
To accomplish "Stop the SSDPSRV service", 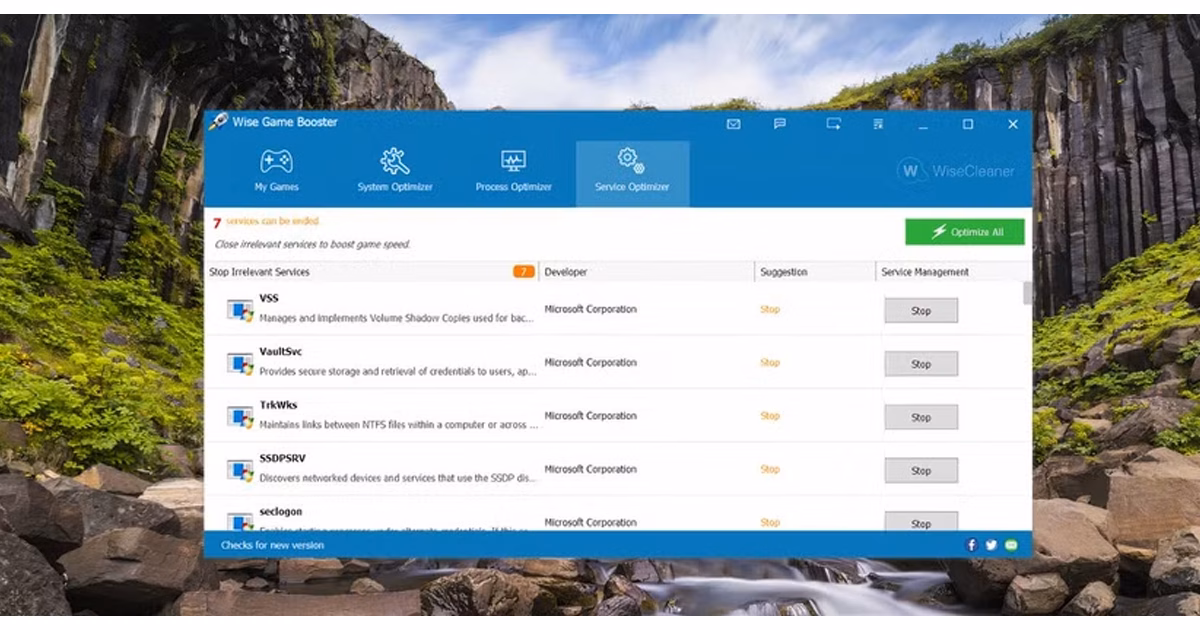I will 921,470.
